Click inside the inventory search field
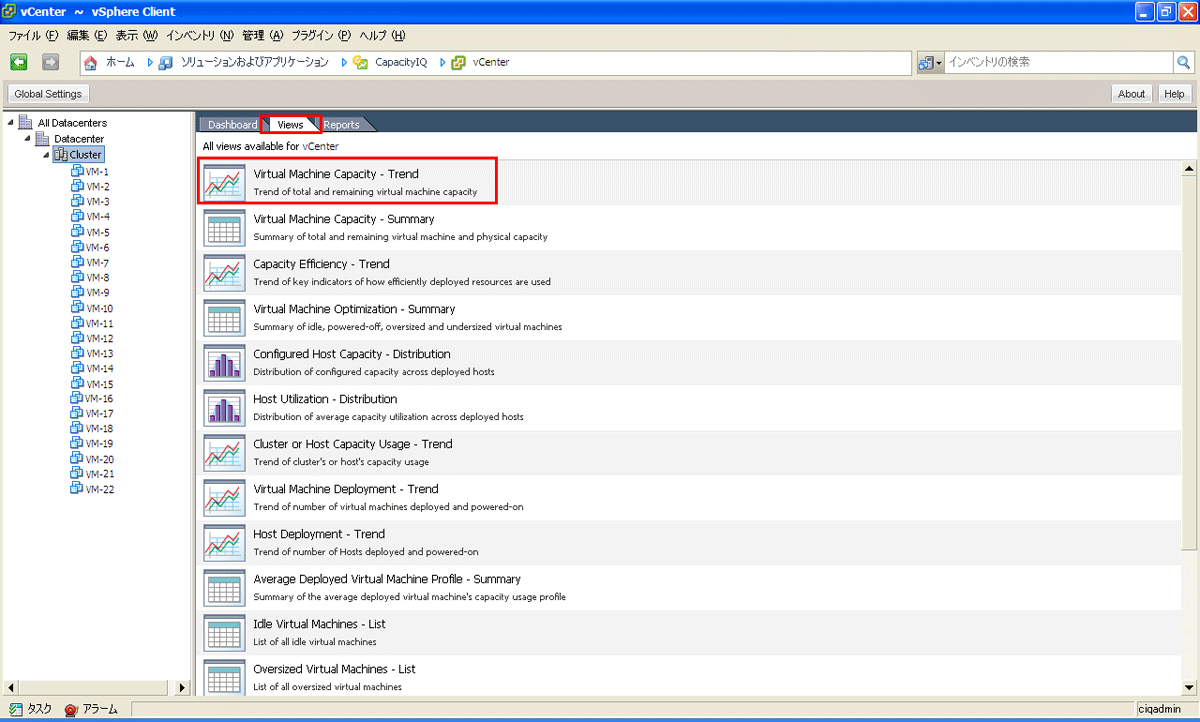Image resolution: width=1200 pixels, height=722 pixels. [1058, 62]
